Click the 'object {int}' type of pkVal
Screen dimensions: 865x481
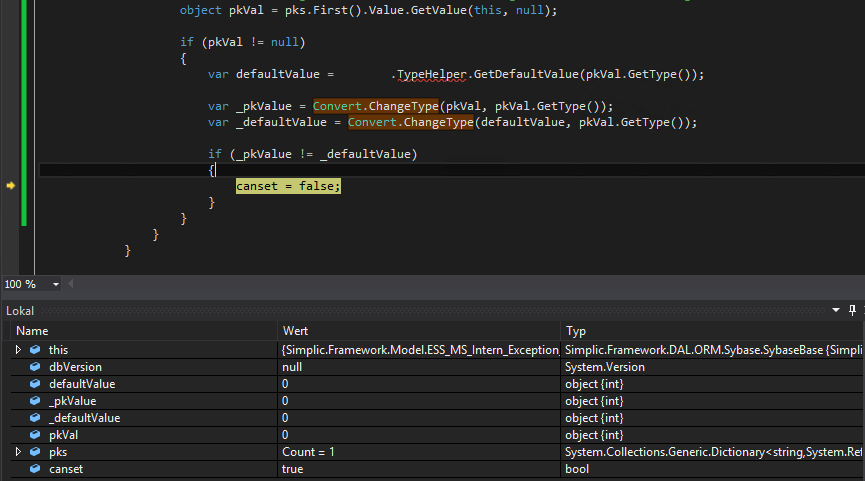tap(594, 435)
